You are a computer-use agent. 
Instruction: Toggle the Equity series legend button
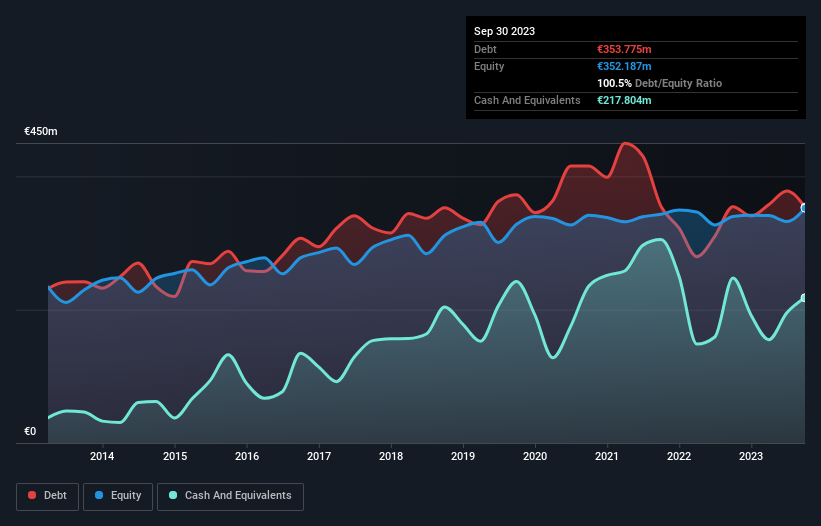(x=118, y=496)
